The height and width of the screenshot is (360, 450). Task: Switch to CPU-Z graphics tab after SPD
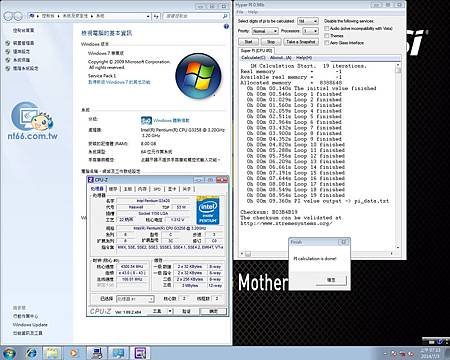tap(172, 189)
